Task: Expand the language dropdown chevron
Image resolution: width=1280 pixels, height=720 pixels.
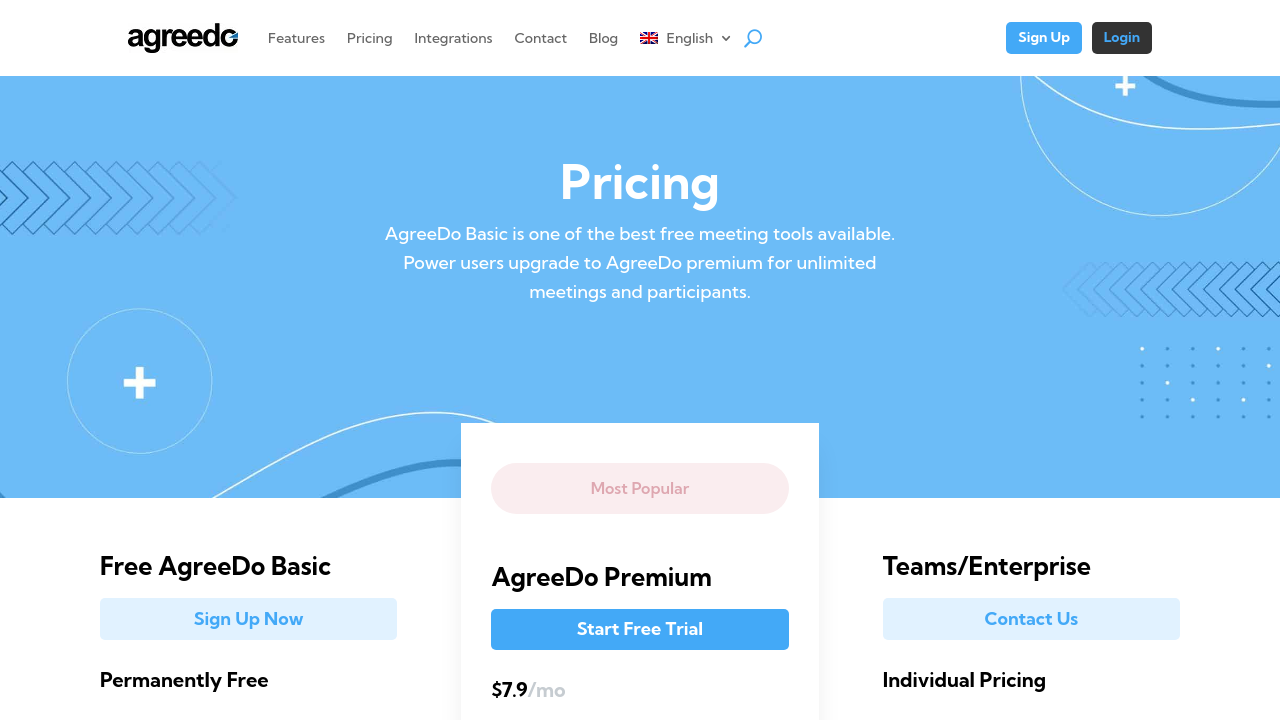Action: [x=726, y=38]
